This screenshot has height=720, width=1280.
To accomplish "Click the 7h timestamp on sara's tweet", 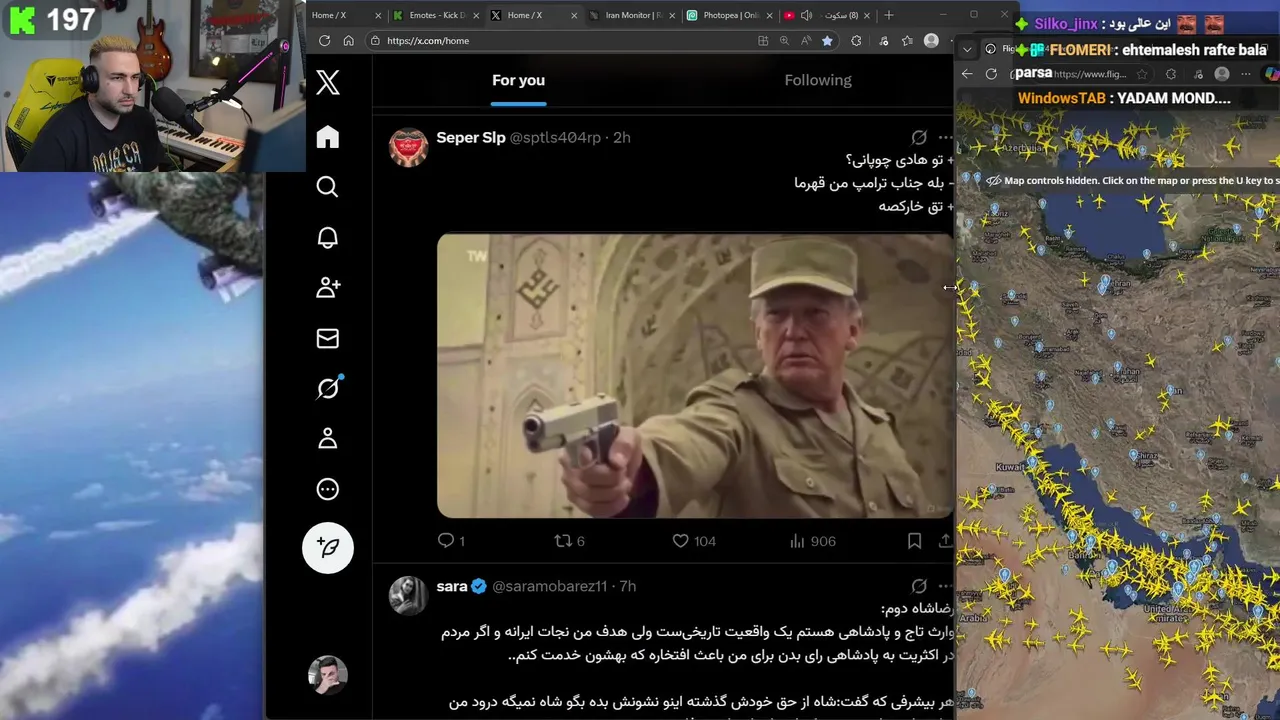I will point(628,586).
